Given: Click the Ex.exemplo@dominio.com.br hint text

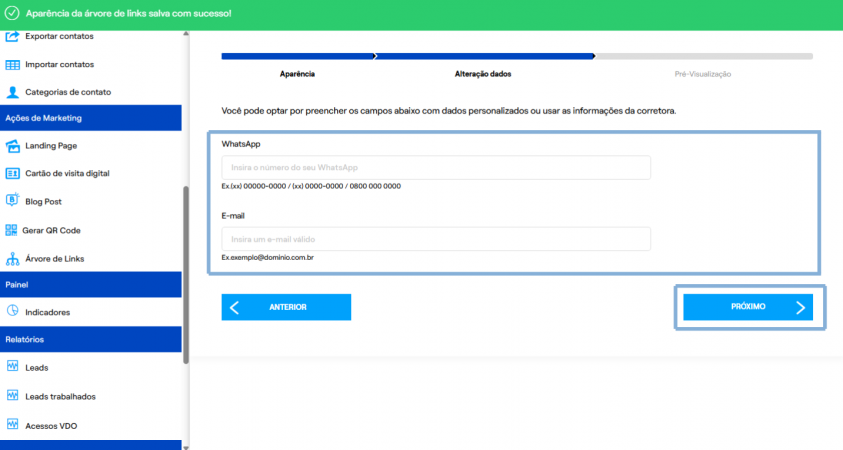Looking at the screenshot, I should click(268, 258).
